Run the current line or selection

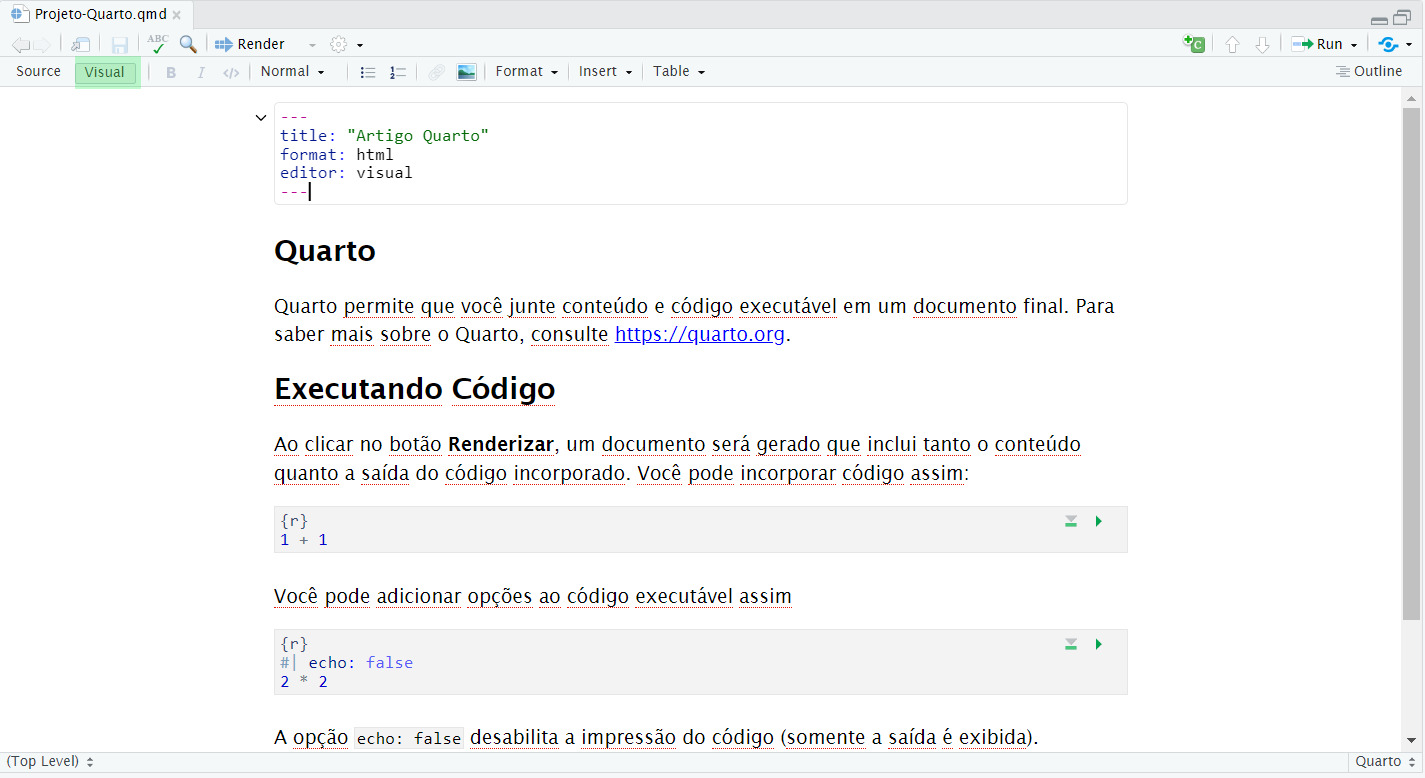tap(1317, 44)
